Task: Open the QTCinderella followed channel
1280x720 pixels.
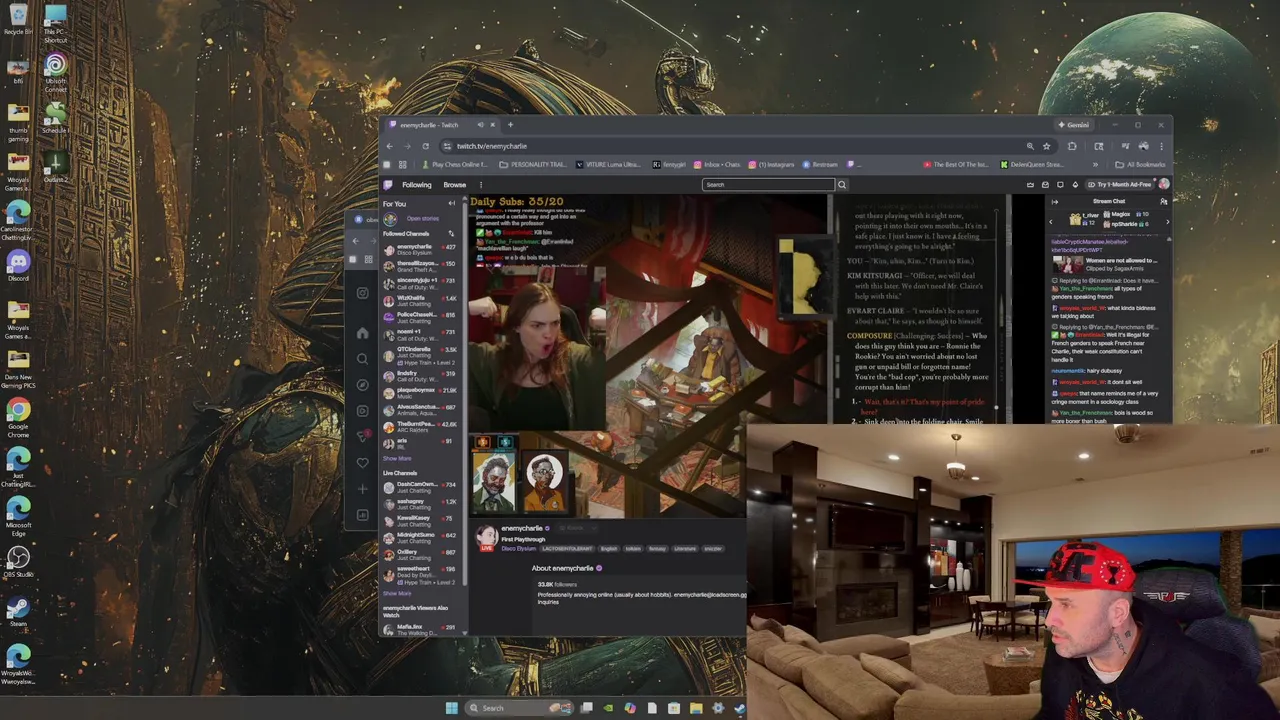Action: pos(420,356)
